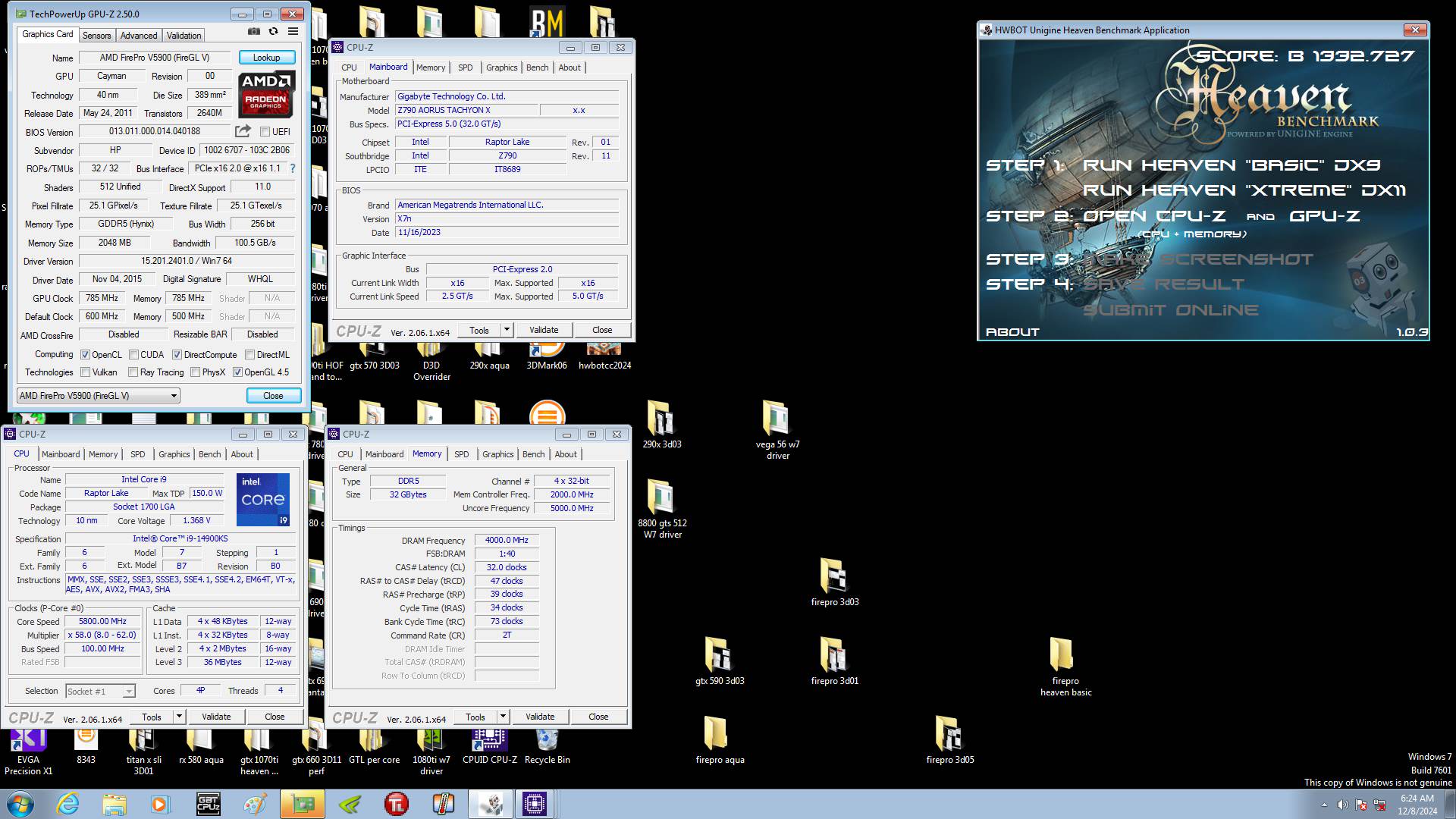Open the vega 56 w7 driver folder
This screenshot has width=1456, height=819.
tap(777, 430)
